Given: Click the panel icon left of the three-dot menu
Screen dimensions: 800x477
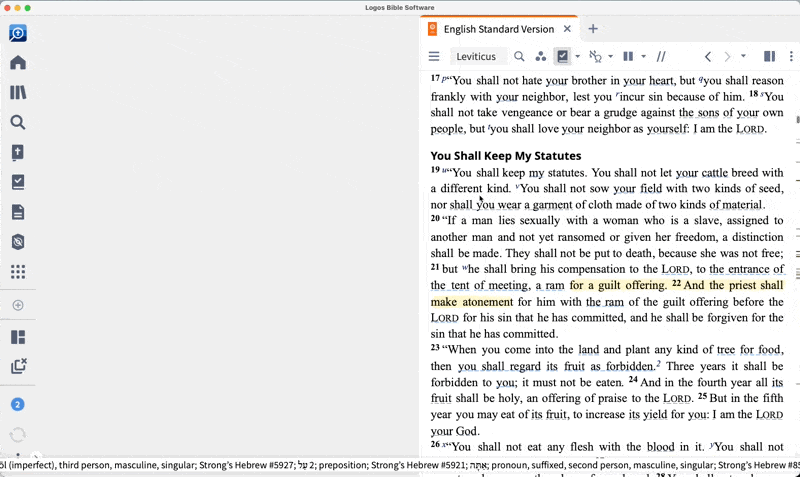Looking at the screenshot, I should click(769, 56).
